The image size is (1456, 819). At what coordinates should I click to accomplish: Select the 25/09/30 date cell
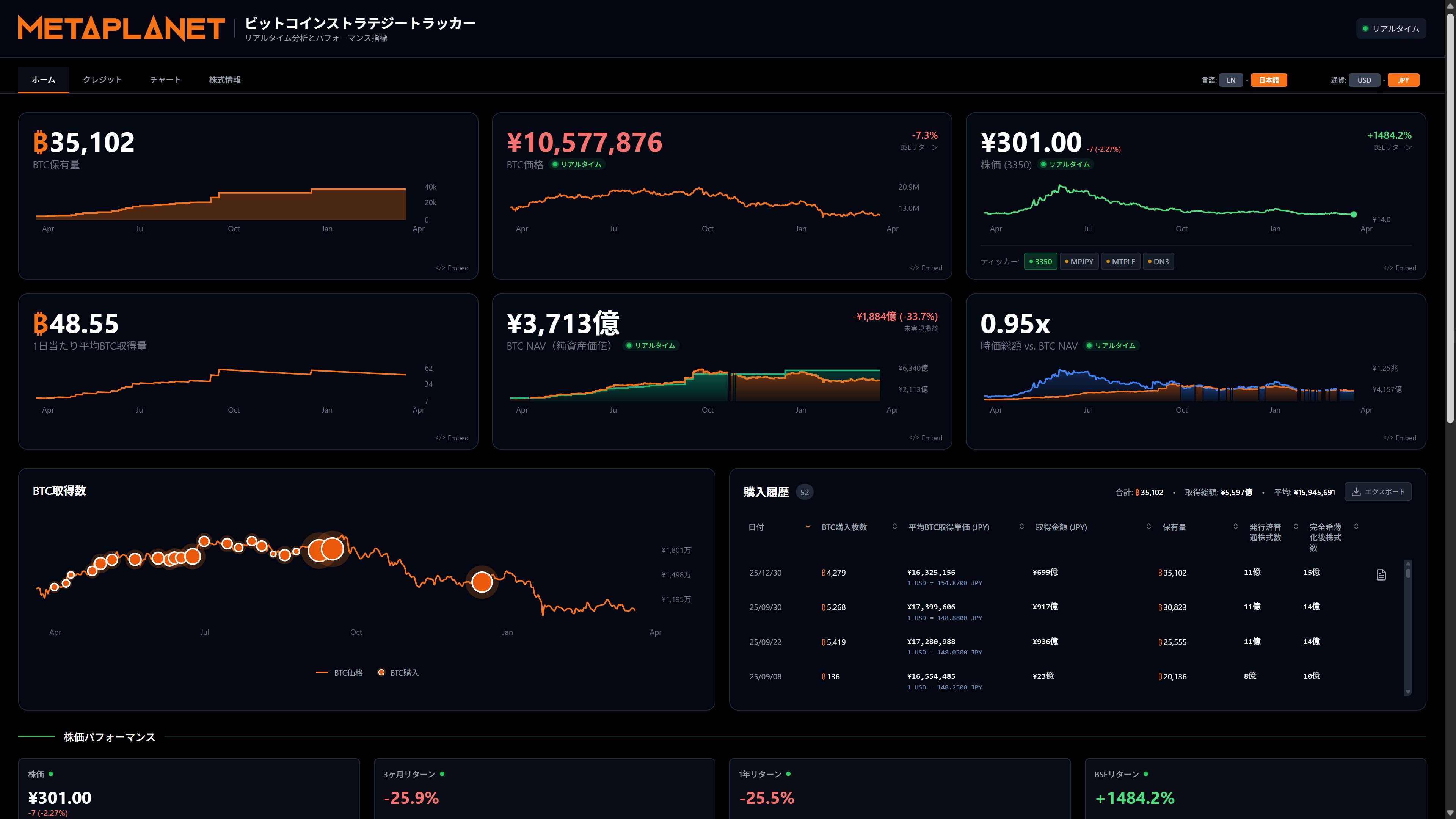click(x=765, y=607)
